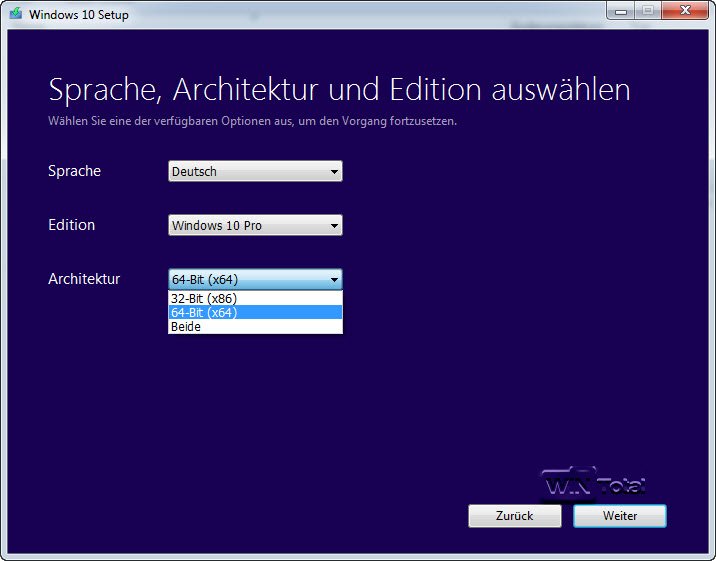Viewport: 716px width, 561px height.
Task: Click the Zurück button
Action: pyautogui.click(x=515, y=516)
